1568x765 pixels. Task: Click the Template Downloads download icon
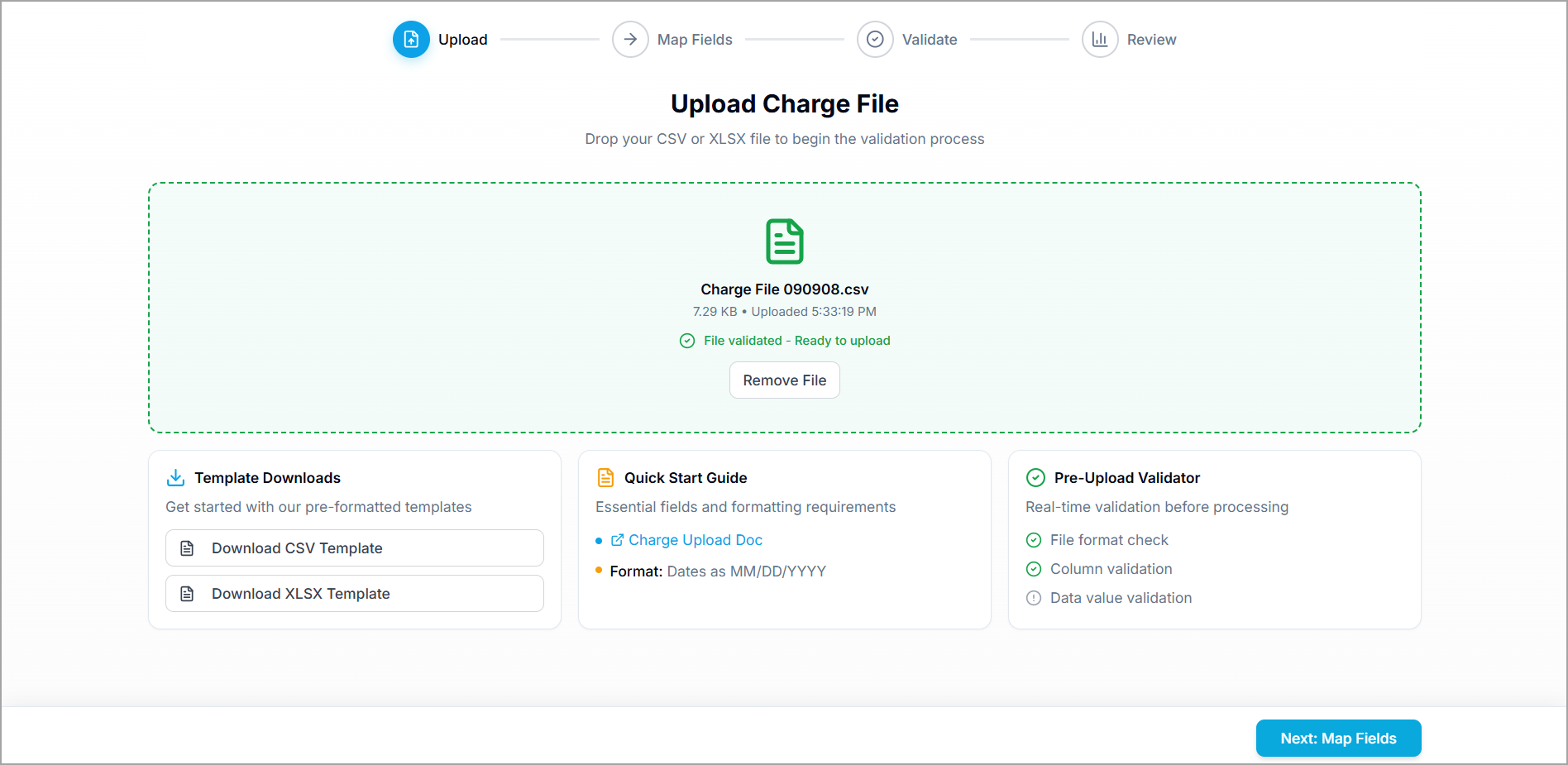[176, 478]
